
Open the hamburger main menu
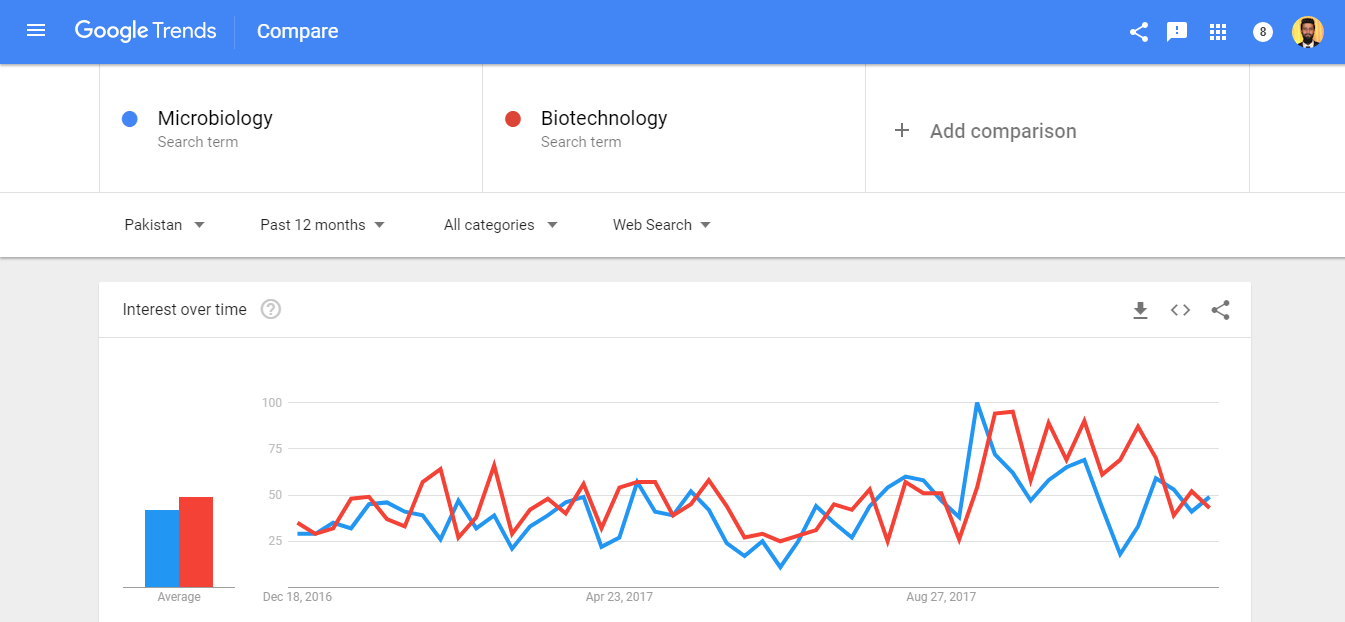point(36,31)
